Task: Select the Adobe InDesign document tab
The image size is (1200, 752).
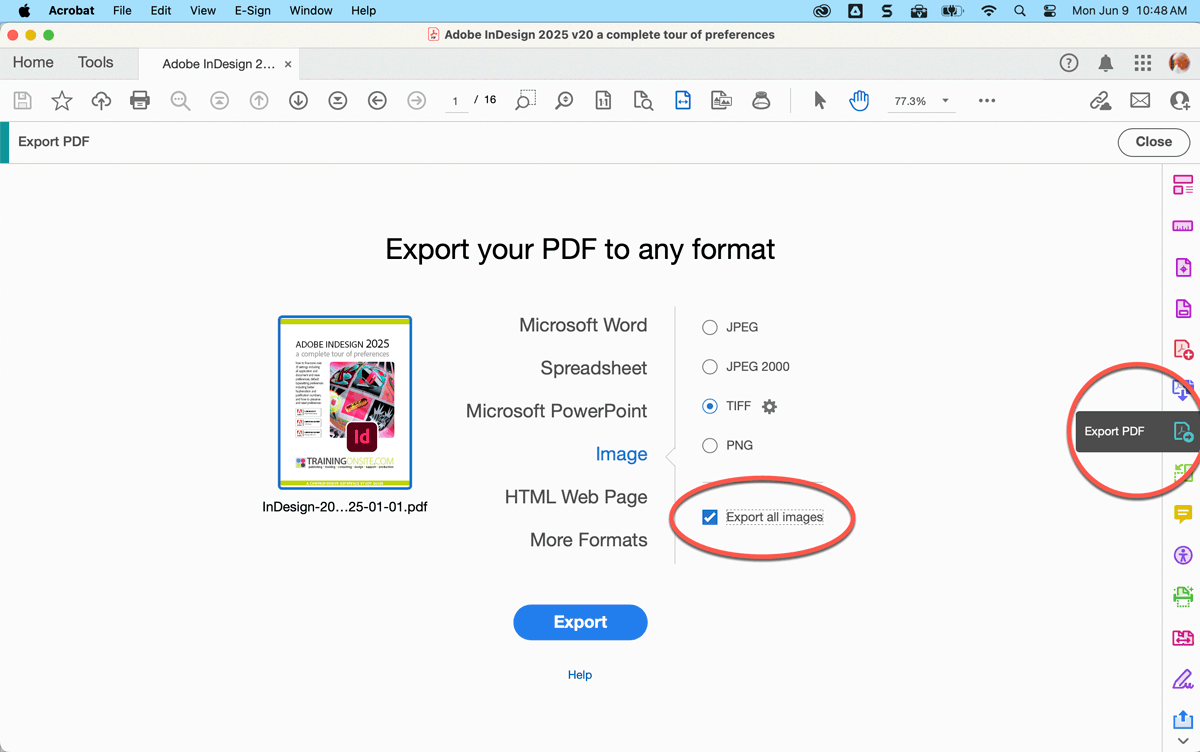Action: (219, 64)
